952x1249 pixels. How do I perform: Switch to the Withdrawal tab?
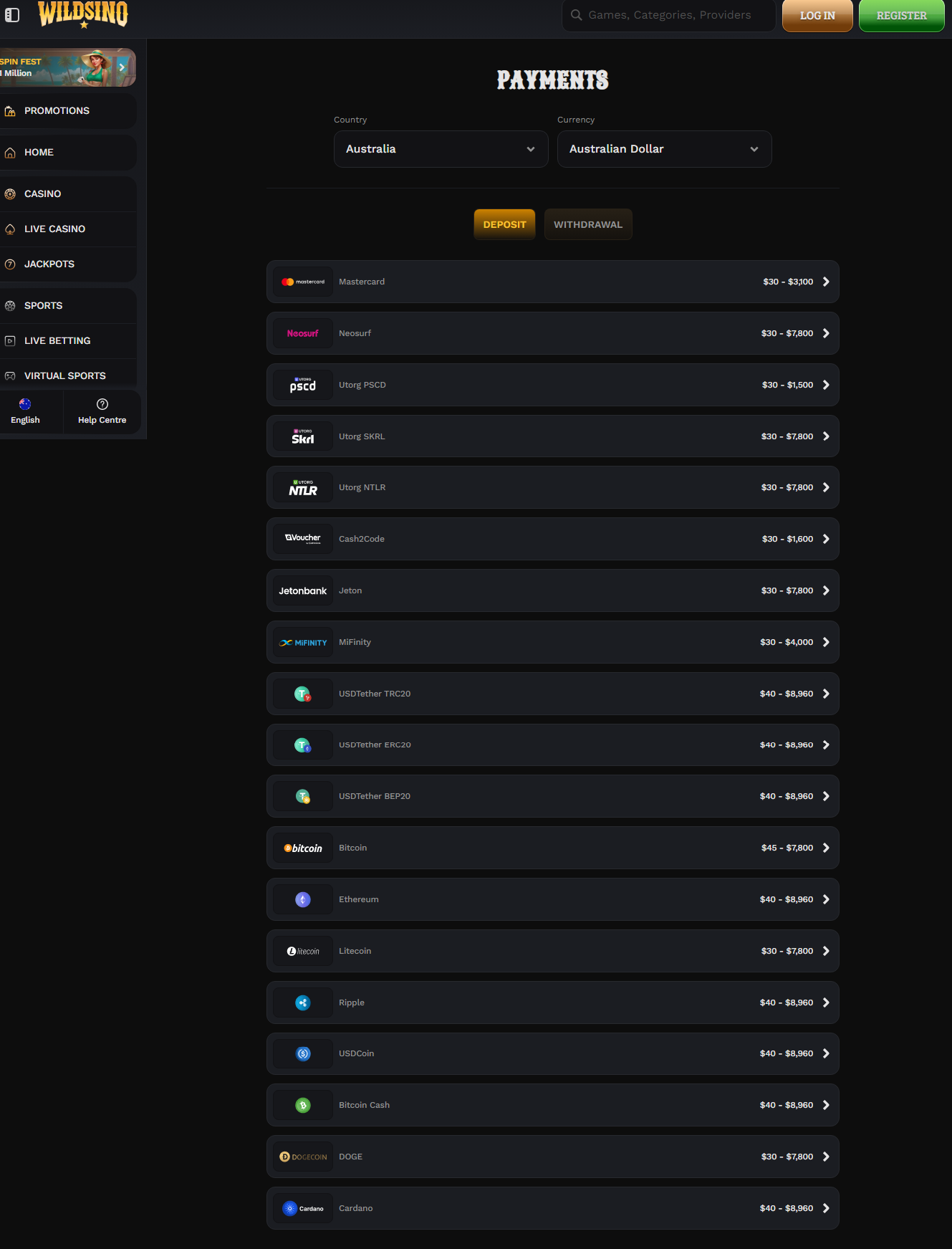point(588,224)
